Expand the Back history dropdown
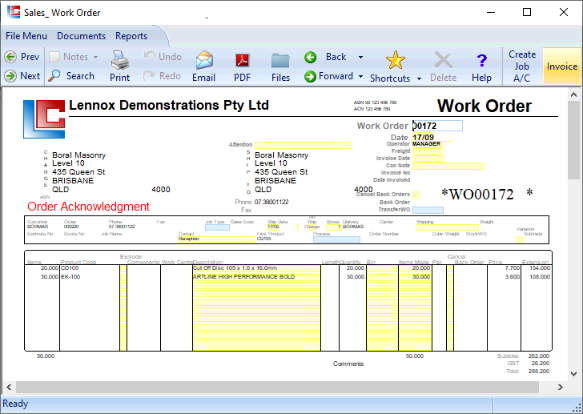 point(361,57)
